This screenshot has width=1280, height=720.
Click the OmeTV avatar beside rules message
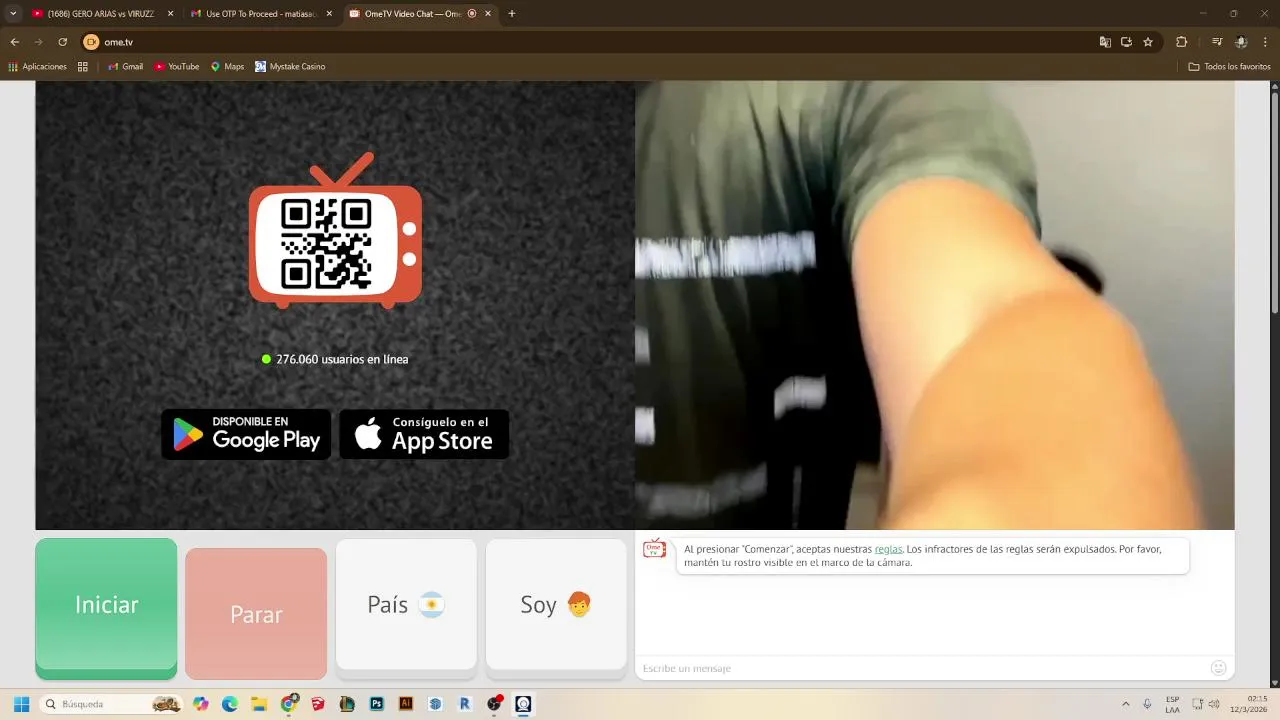654,549
